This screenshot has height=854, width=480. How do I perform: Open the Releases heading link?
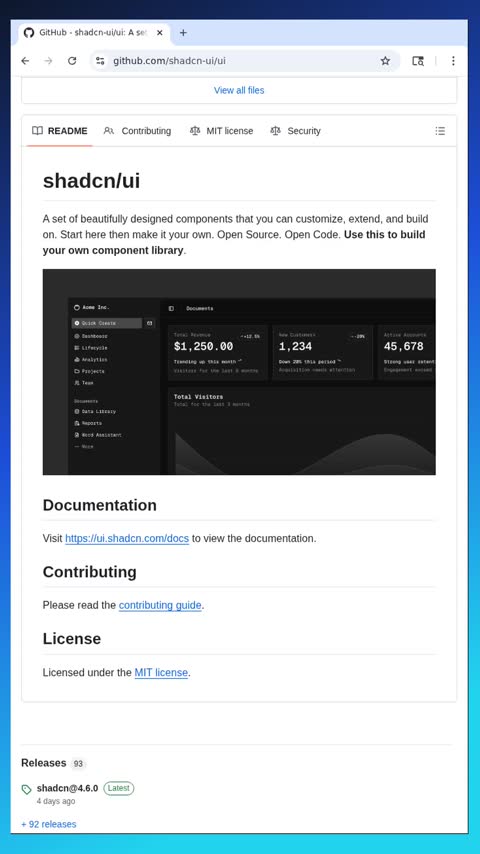click(x=44, y=763)
